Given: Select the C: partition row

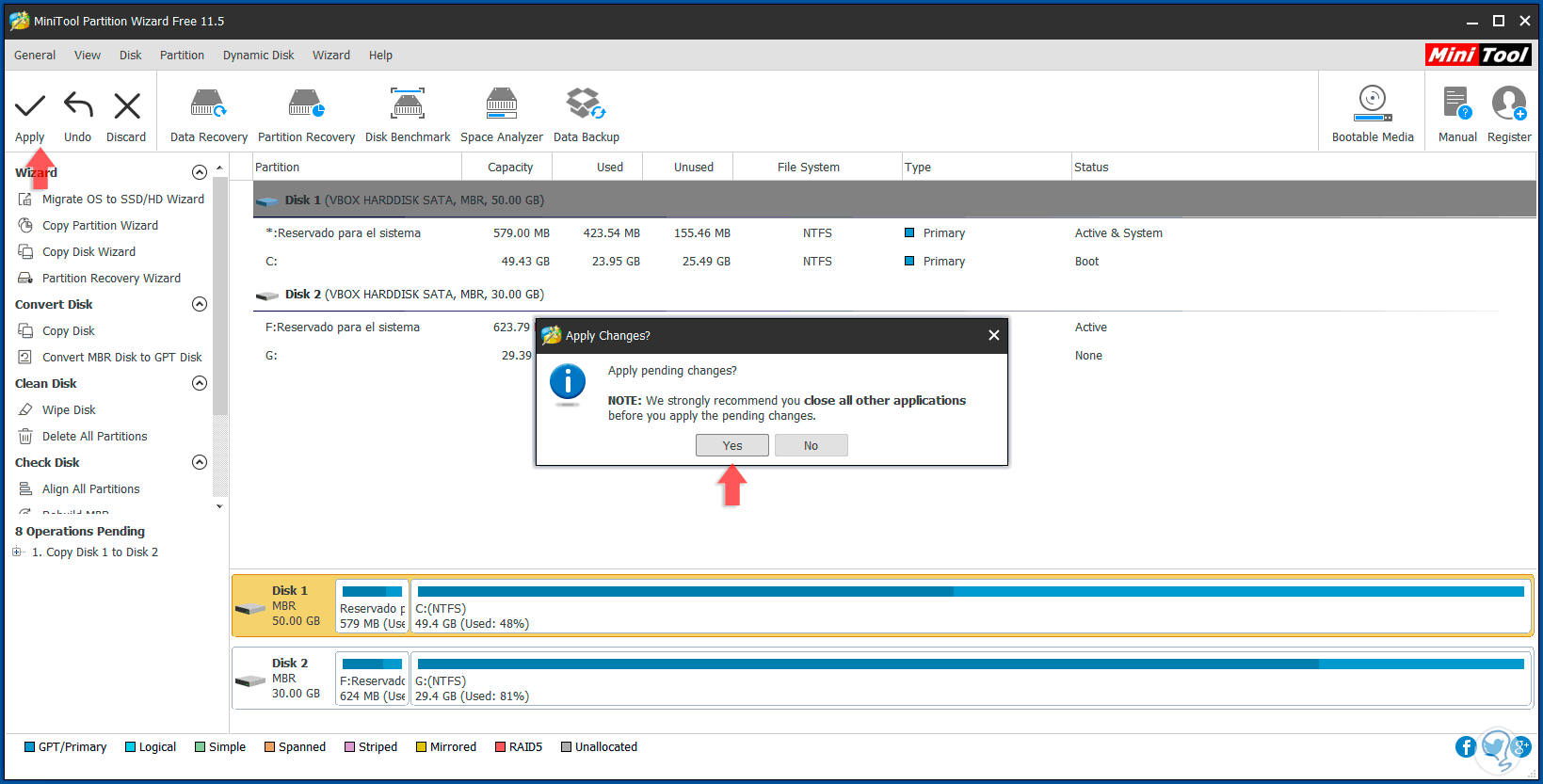Looking at the screenshot, I should click(x=894, y=262).
